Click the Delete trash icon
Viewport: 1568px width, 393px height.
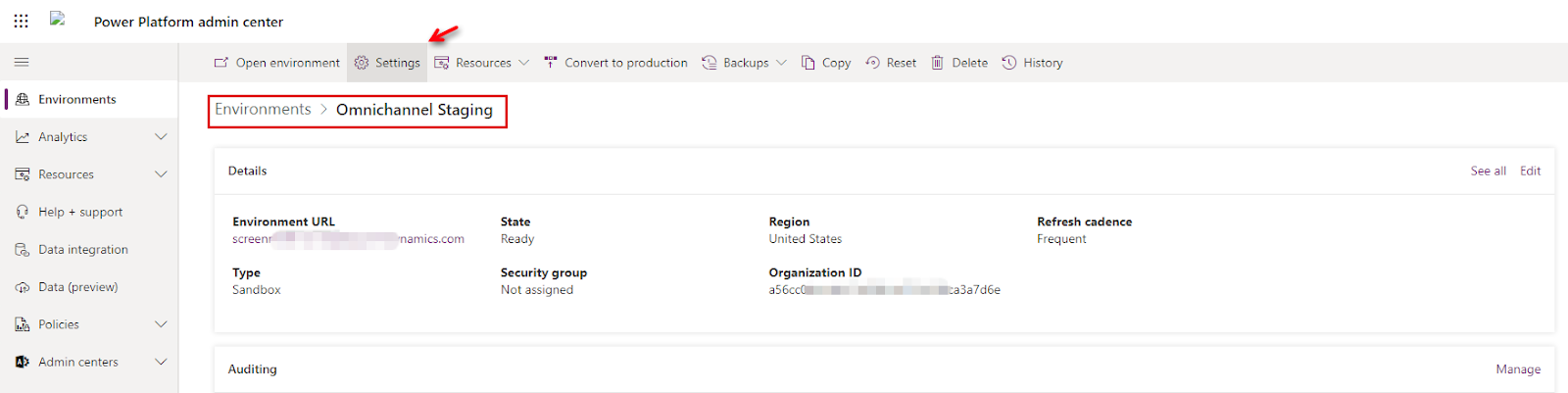(x=937, y=63)
